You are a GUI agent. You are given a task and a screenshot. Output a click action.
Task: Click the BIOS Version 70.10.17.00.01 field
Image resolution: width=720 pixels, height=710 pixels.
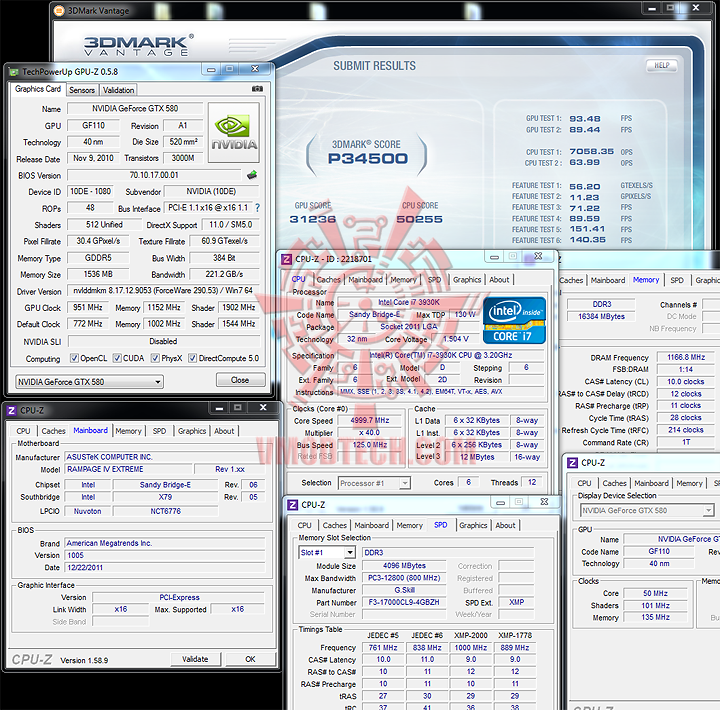tap(154, 175)
